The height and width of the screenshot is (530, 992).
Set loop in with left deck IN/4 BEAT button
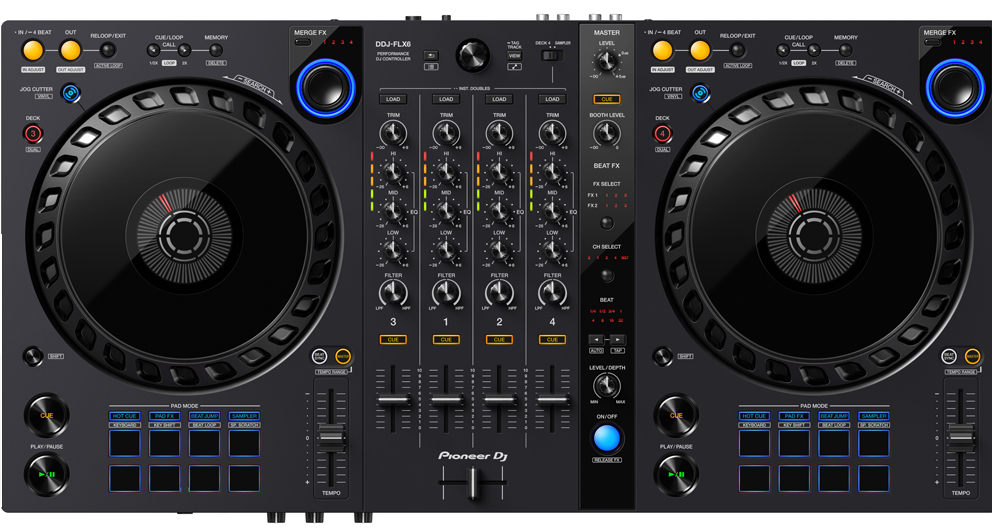33,51
